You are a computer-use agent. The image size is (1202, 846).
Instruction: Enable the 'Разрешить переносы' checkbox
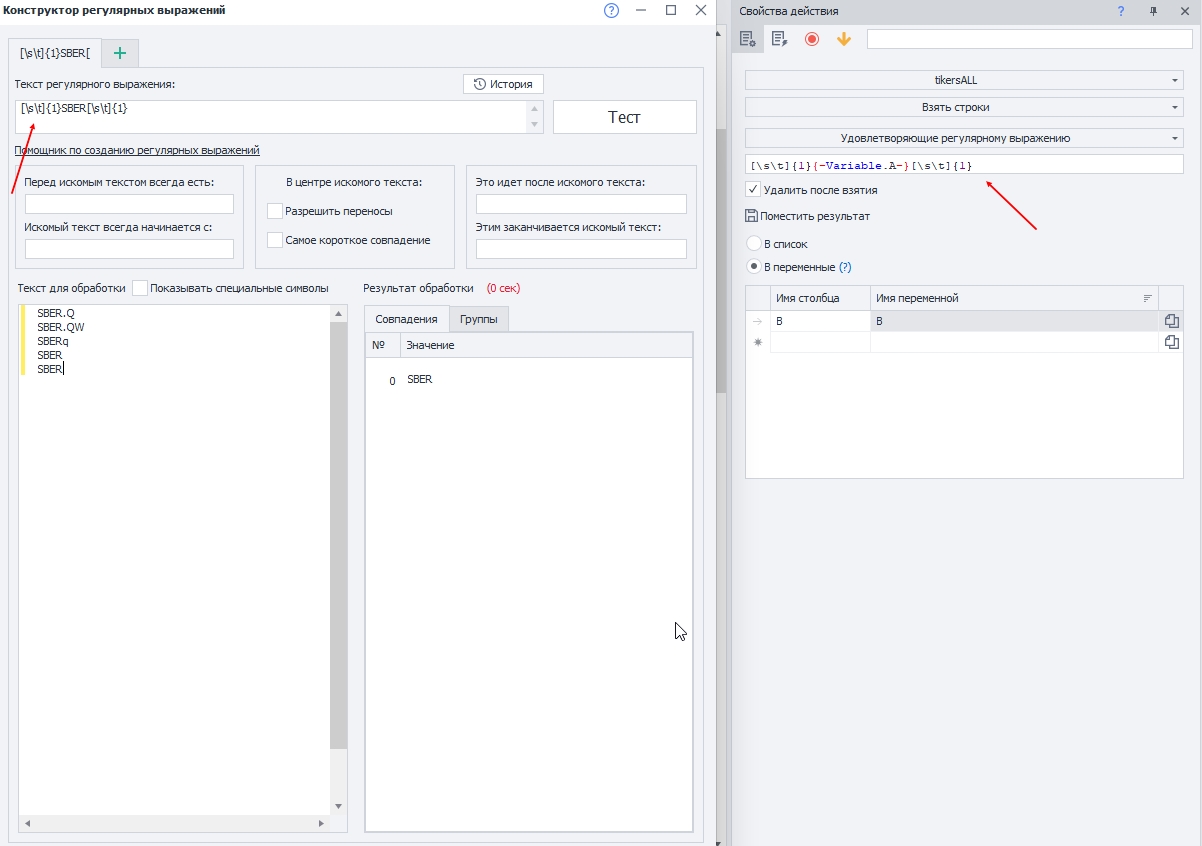(275, 211)
